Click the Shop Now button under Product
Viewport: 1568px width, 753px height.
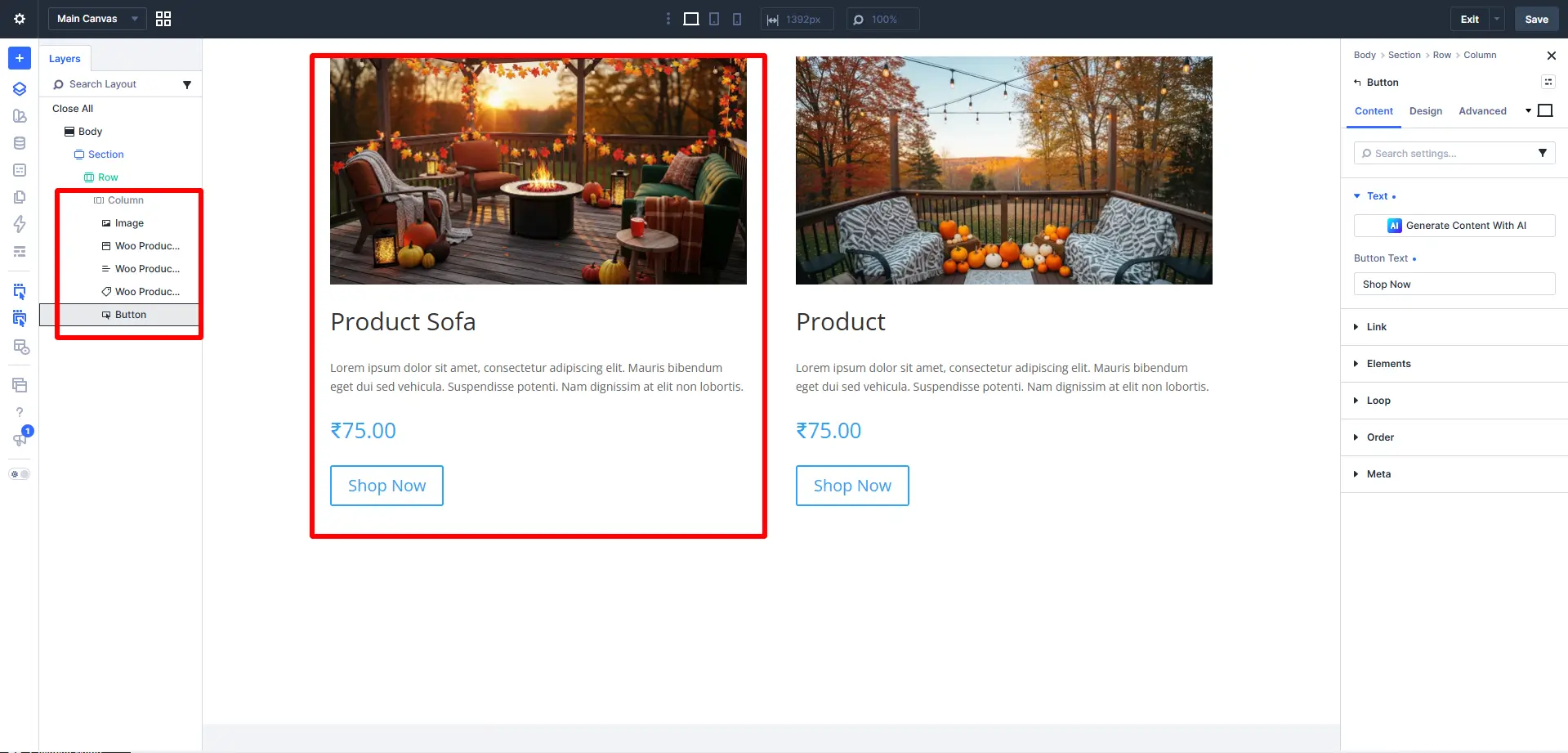tap(852, 486)
